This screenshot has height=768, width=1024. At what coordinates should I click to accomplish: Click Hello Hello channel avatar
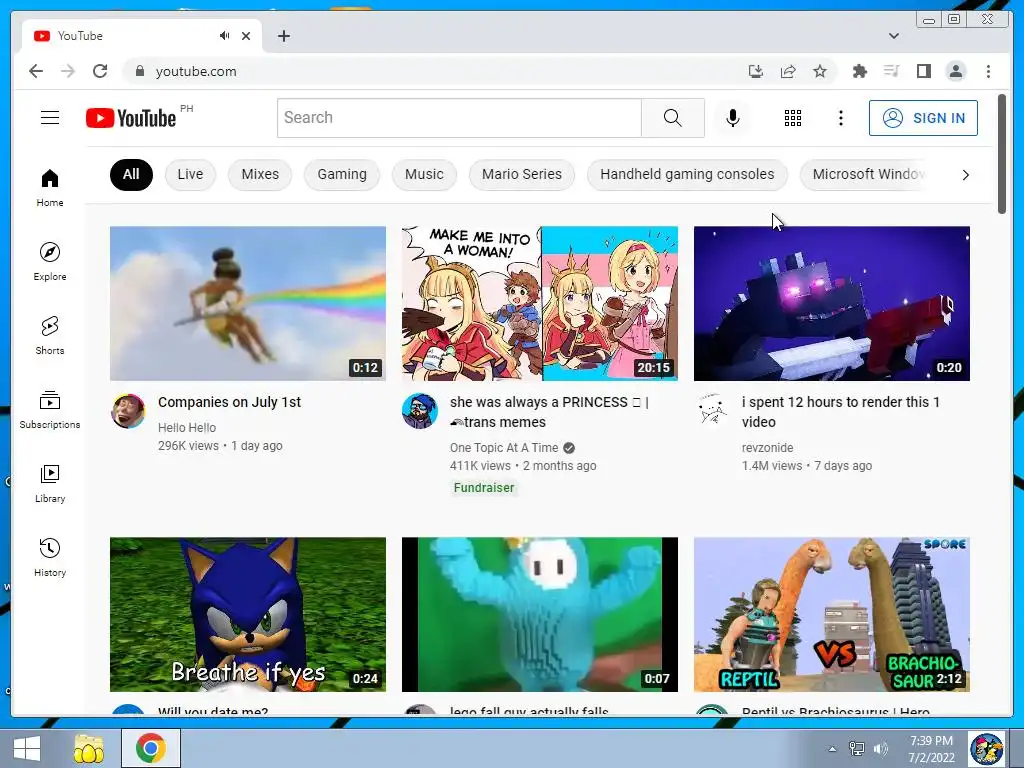(128, 411)
